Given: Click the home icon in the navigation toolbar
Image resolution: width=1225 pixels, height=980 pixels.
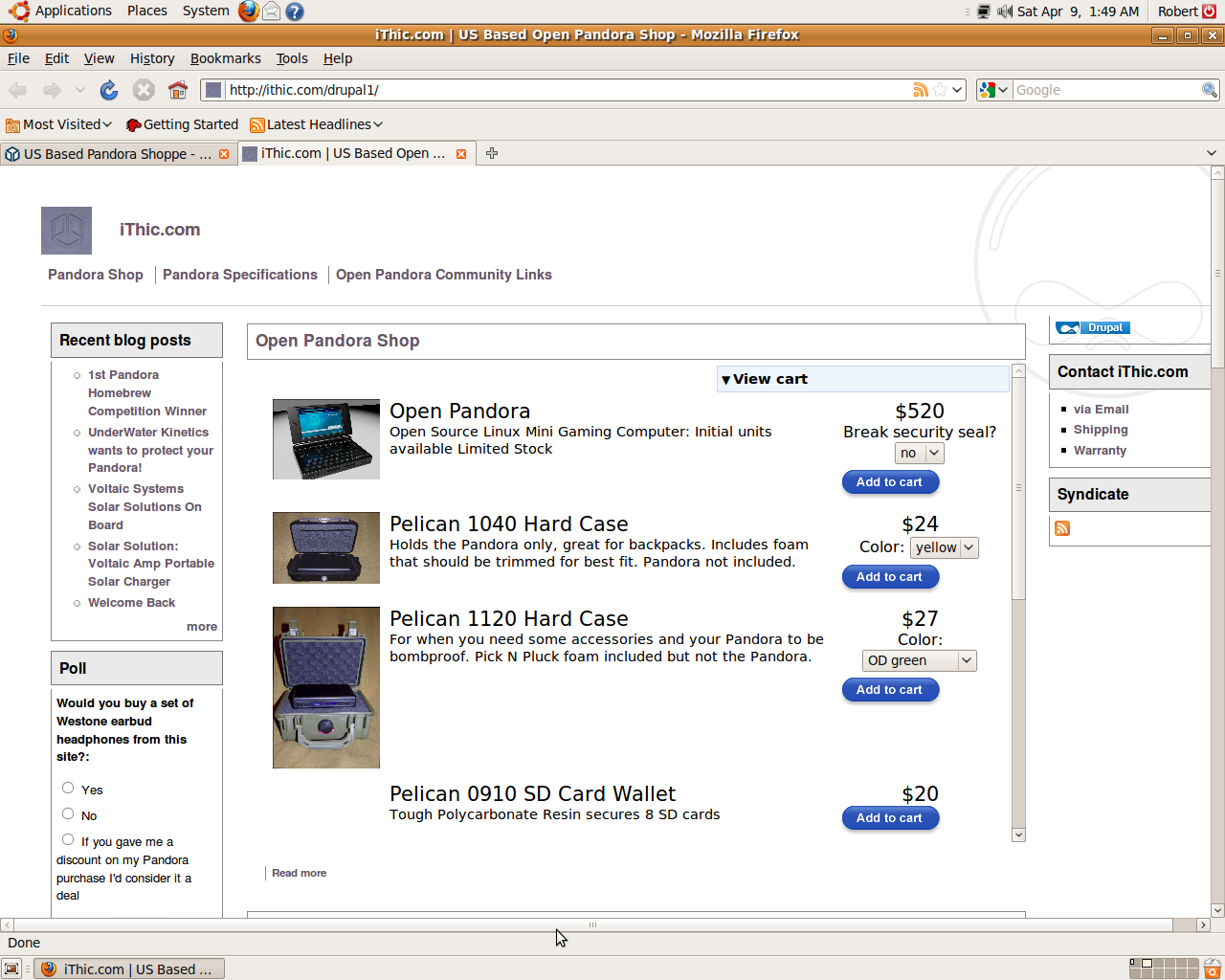Looking at the screenshot, I should 177,90.
